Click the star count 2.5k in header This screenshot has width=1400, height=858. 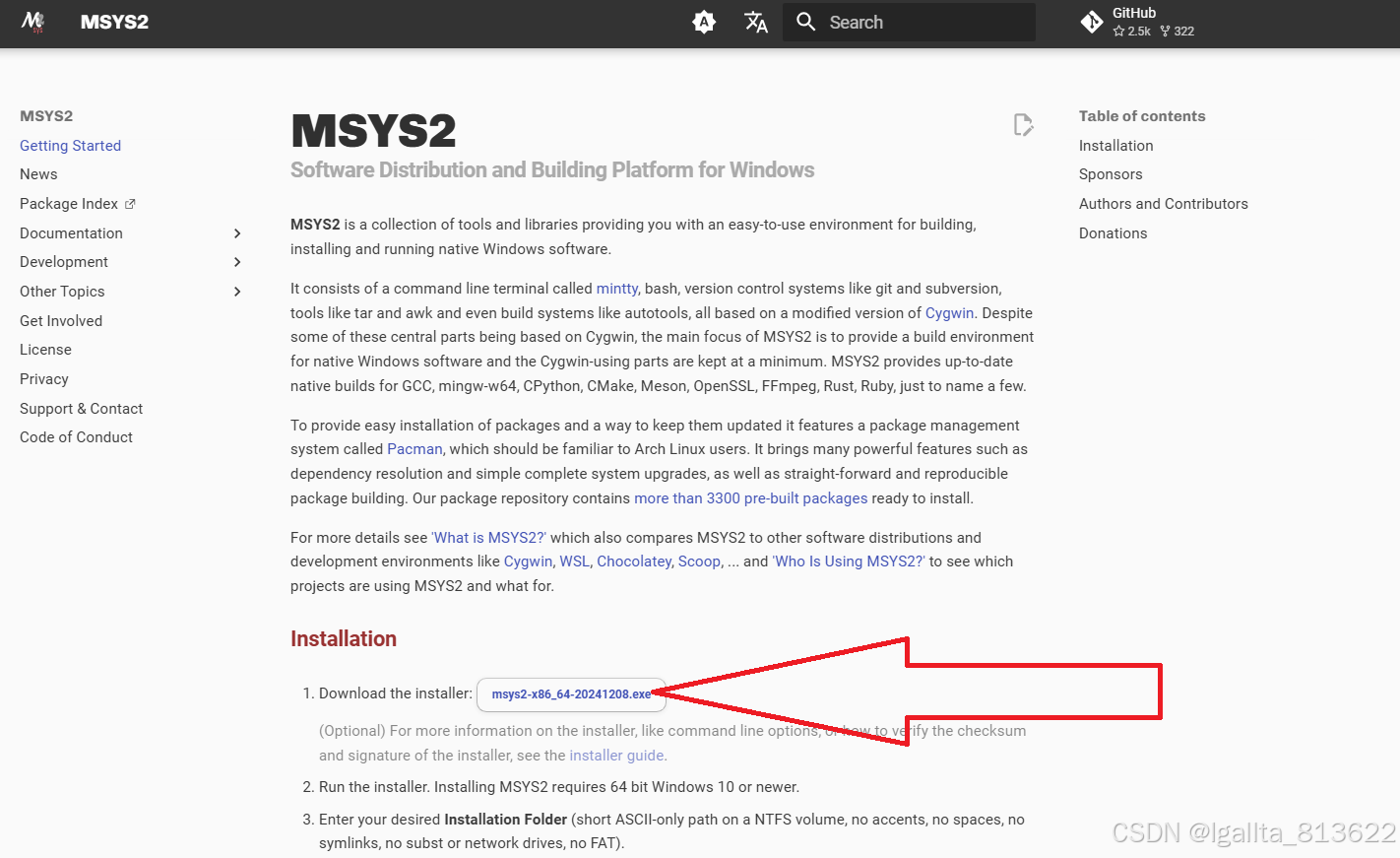tap(1131, 32)
